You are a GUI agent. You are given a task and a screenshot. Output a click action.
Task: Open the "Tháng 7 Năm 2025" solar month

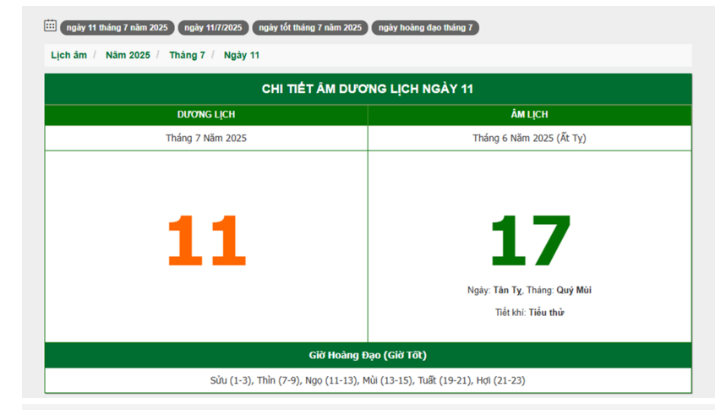click(206, 138)
